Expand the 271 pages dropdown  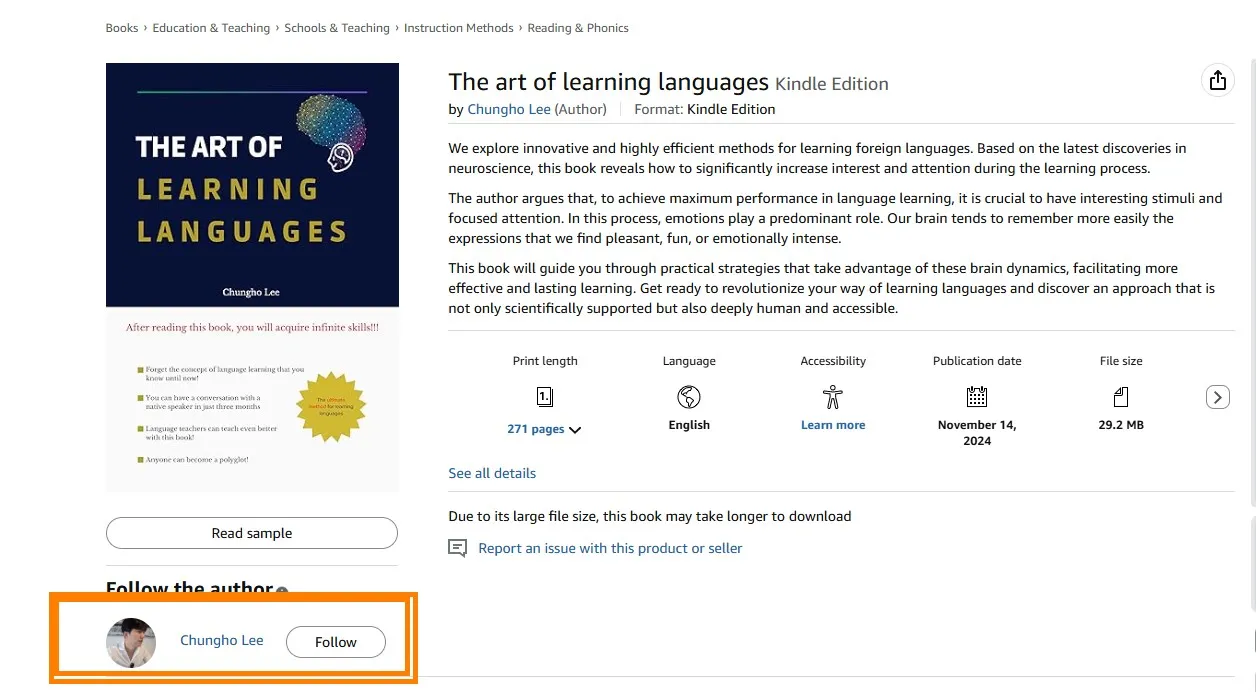[544, 429]
